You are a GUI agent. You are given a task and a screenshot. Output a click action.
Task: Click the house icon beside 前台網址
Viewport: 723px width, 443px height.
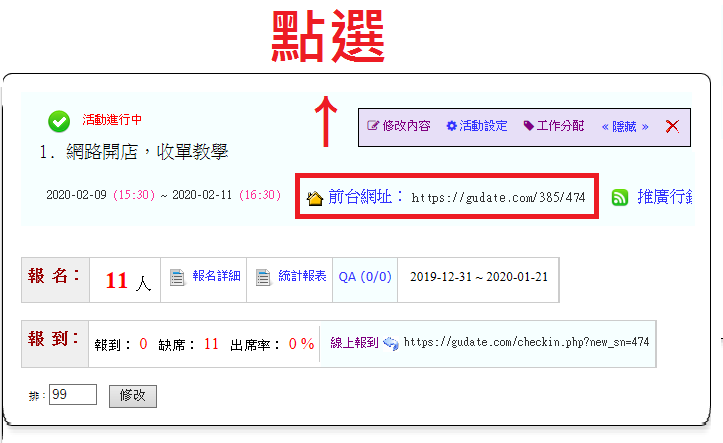pos(315,197)
